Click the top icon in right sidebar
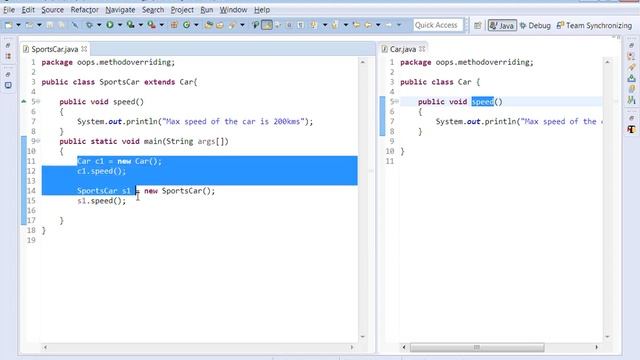This screenshot has height=360, width=640. pyautogui.click(x=631, y=45)
